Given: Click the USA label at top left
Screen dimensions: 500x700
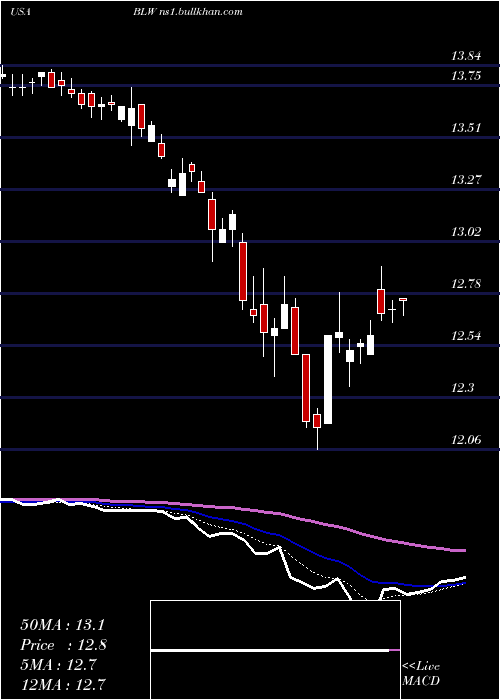Looking at the screenshot, I should [x=20, y=12].
